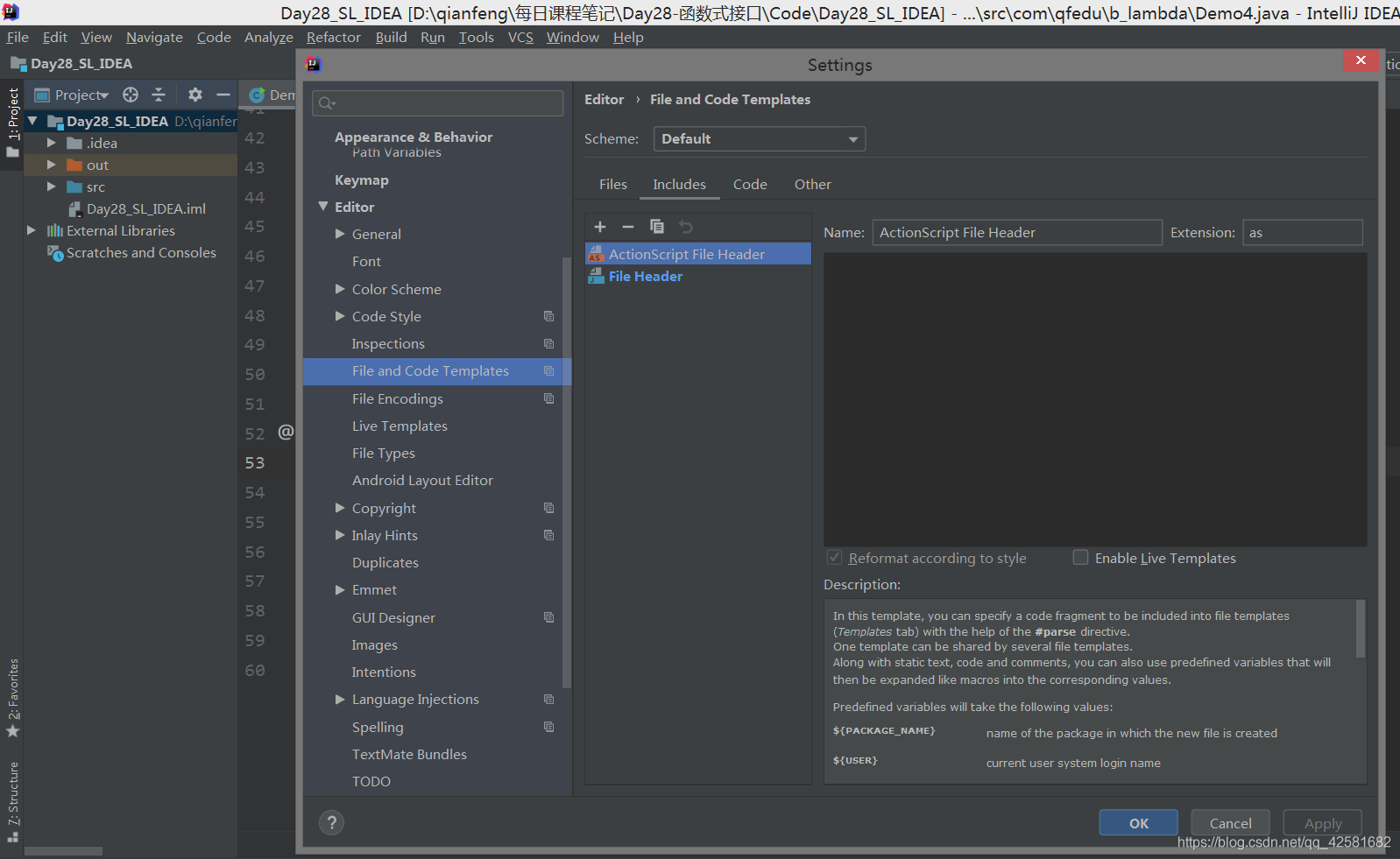
Task: Click project-level icon beside GUI Designer
Action: [548, 617]
